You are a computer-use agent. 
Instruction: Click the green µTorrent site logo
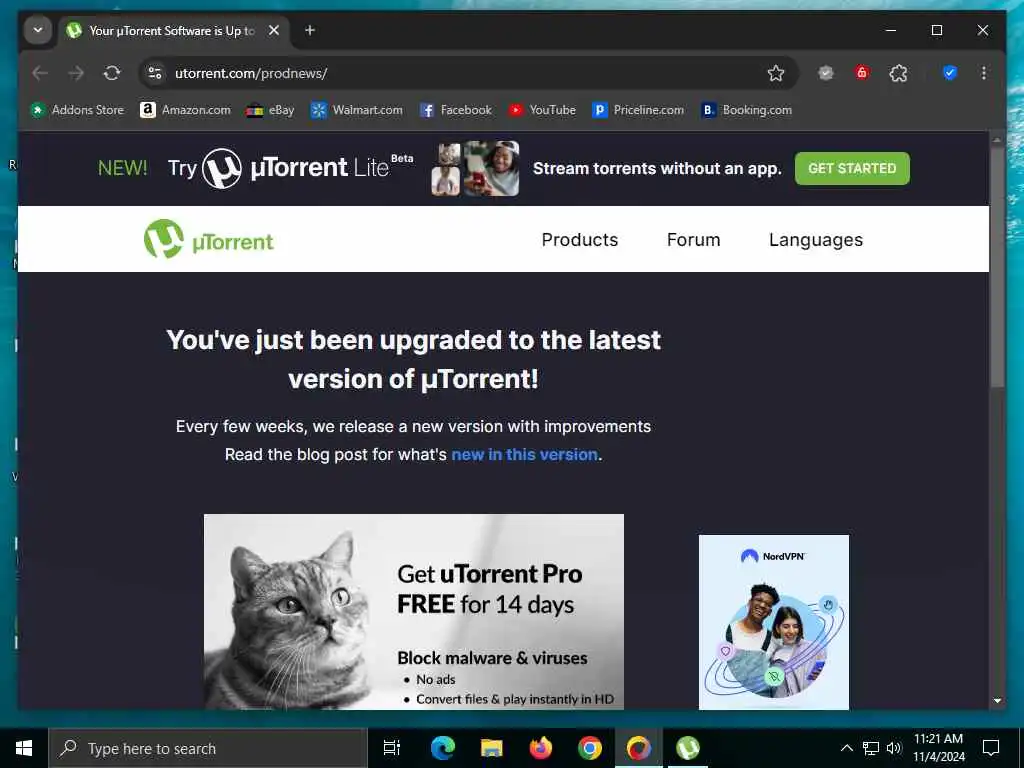208,239
